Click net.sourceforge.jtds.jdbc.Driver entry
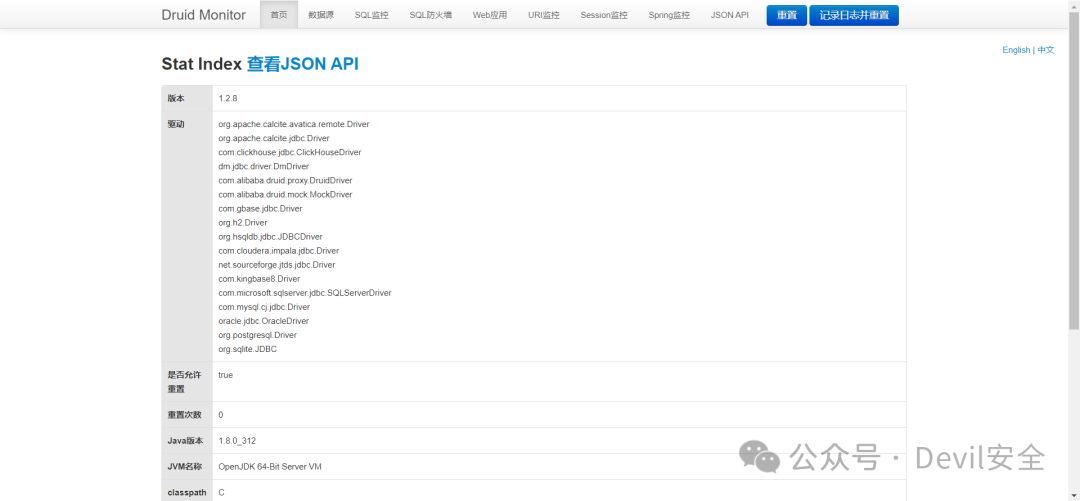This screenshot has width=1080, height=501. tap(277, 265)
